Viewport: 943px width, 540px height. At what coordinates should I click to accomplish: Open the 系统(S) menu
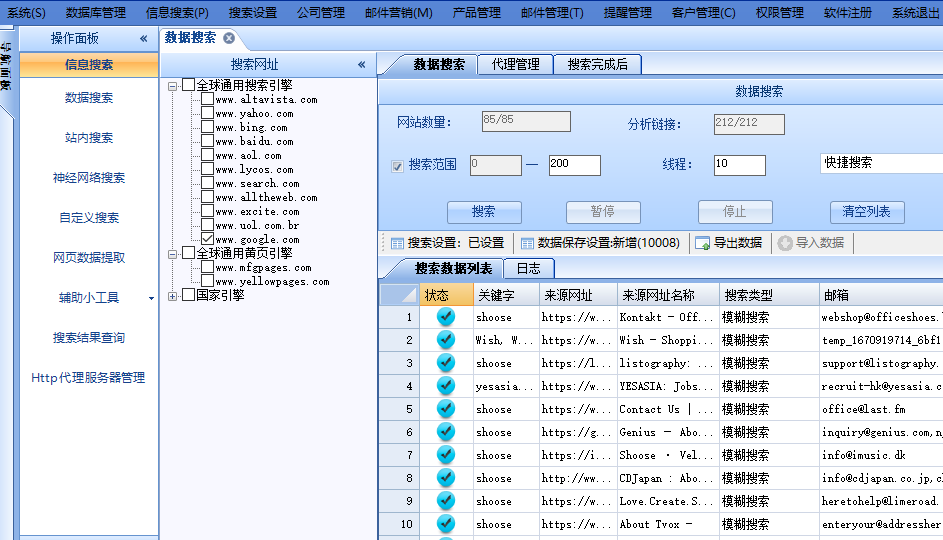(x=26, y=13)
